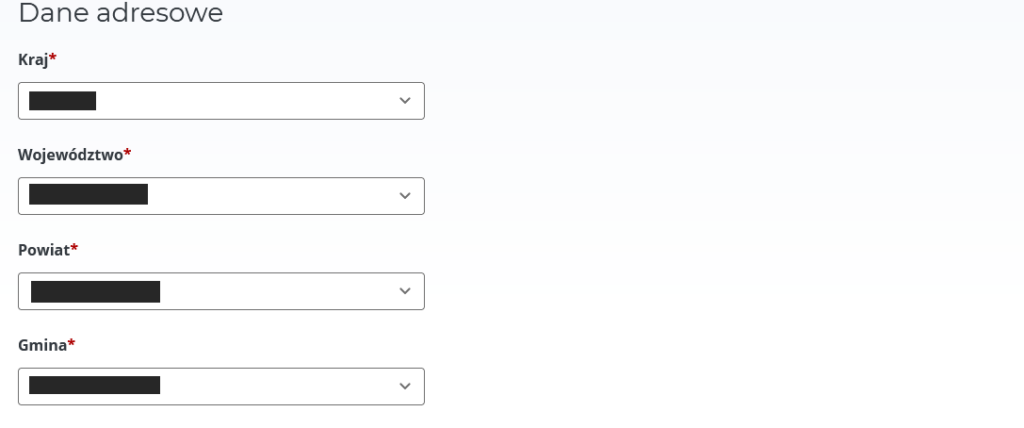
Task: Click the "Dane adresowe" section heading
Action: coord(120,14)
